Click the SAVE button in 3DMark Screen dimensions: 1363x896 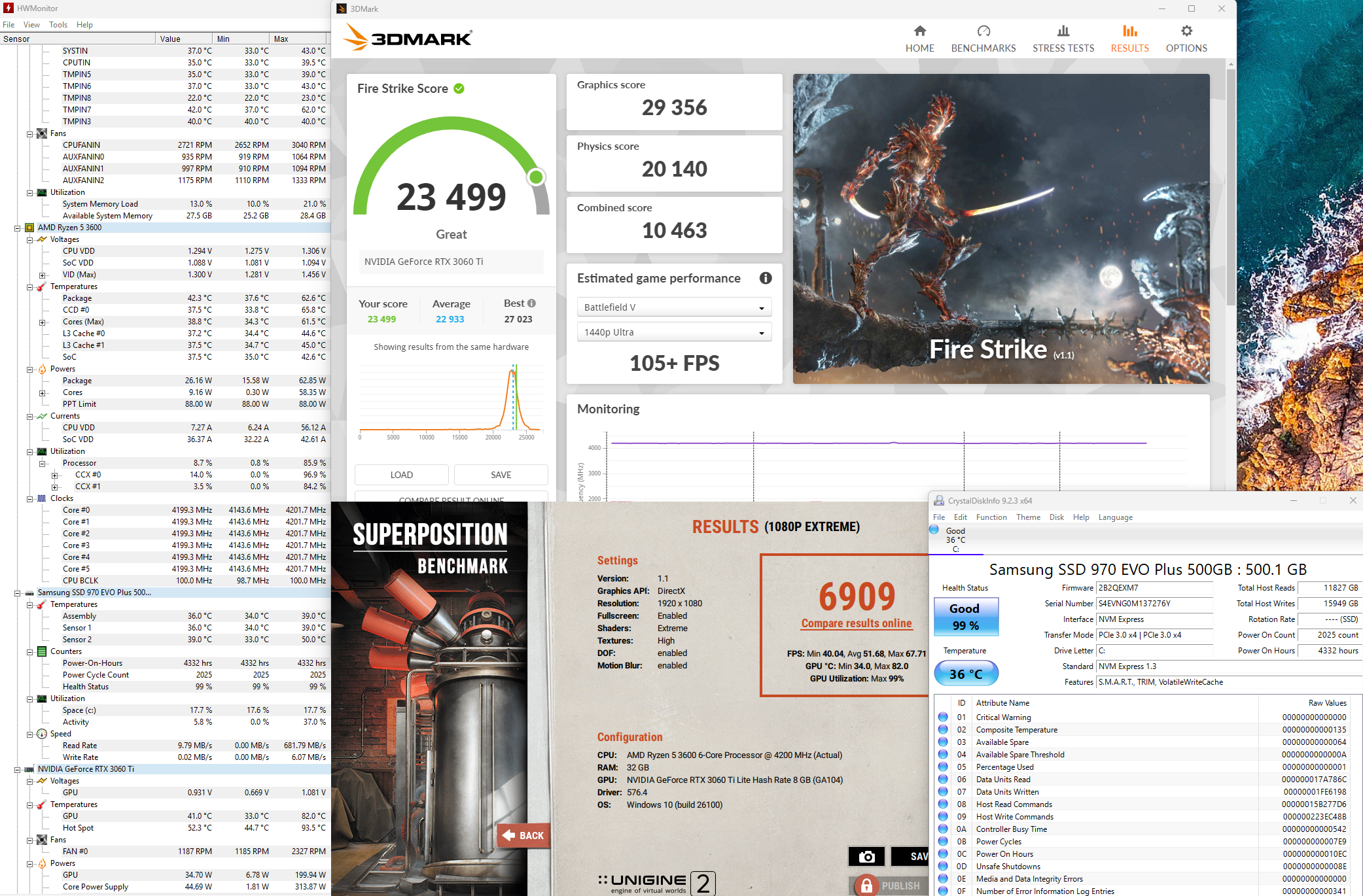(501, 475)
